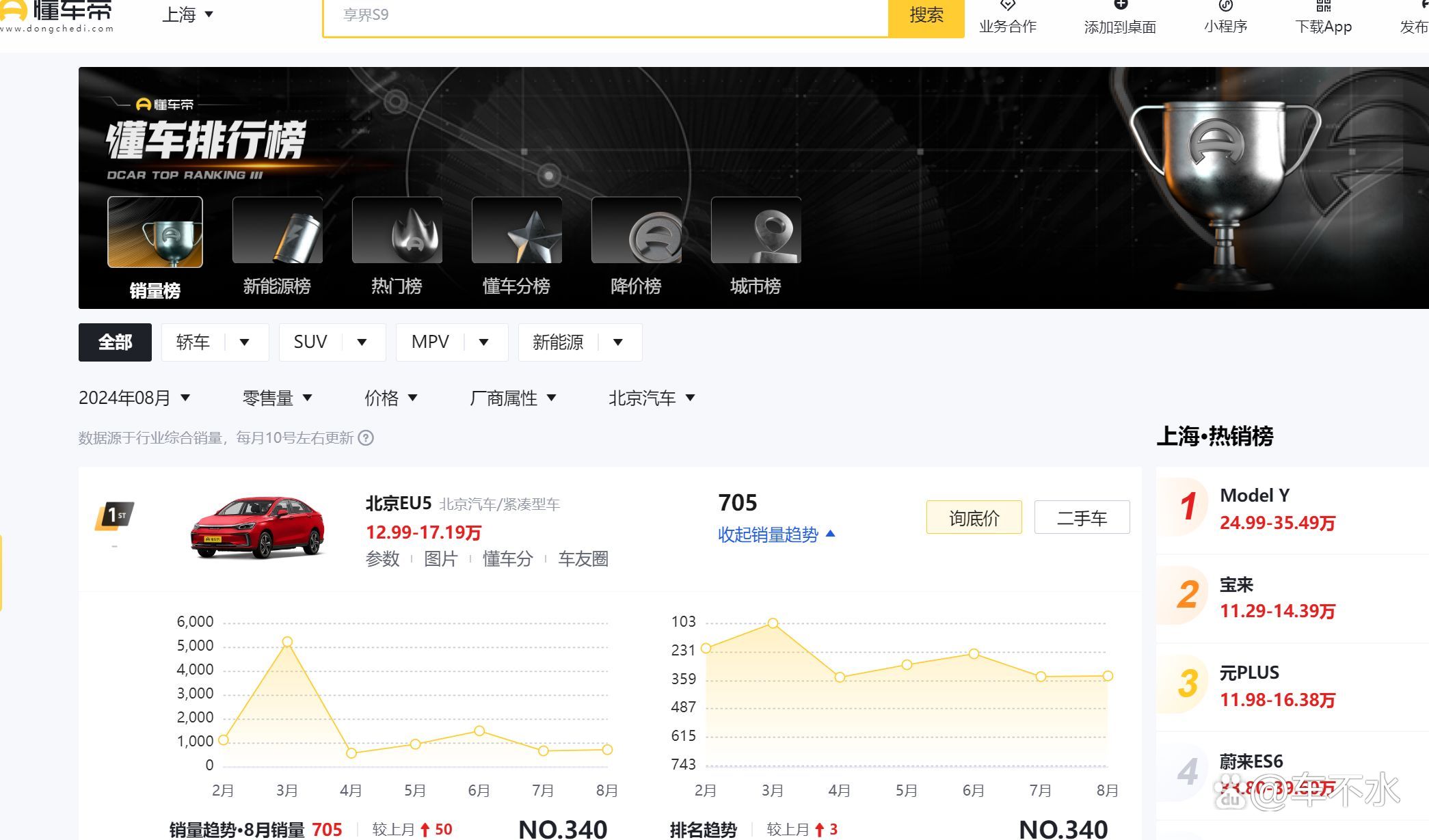Click the 下载App QR icon

coord(1324,5)
